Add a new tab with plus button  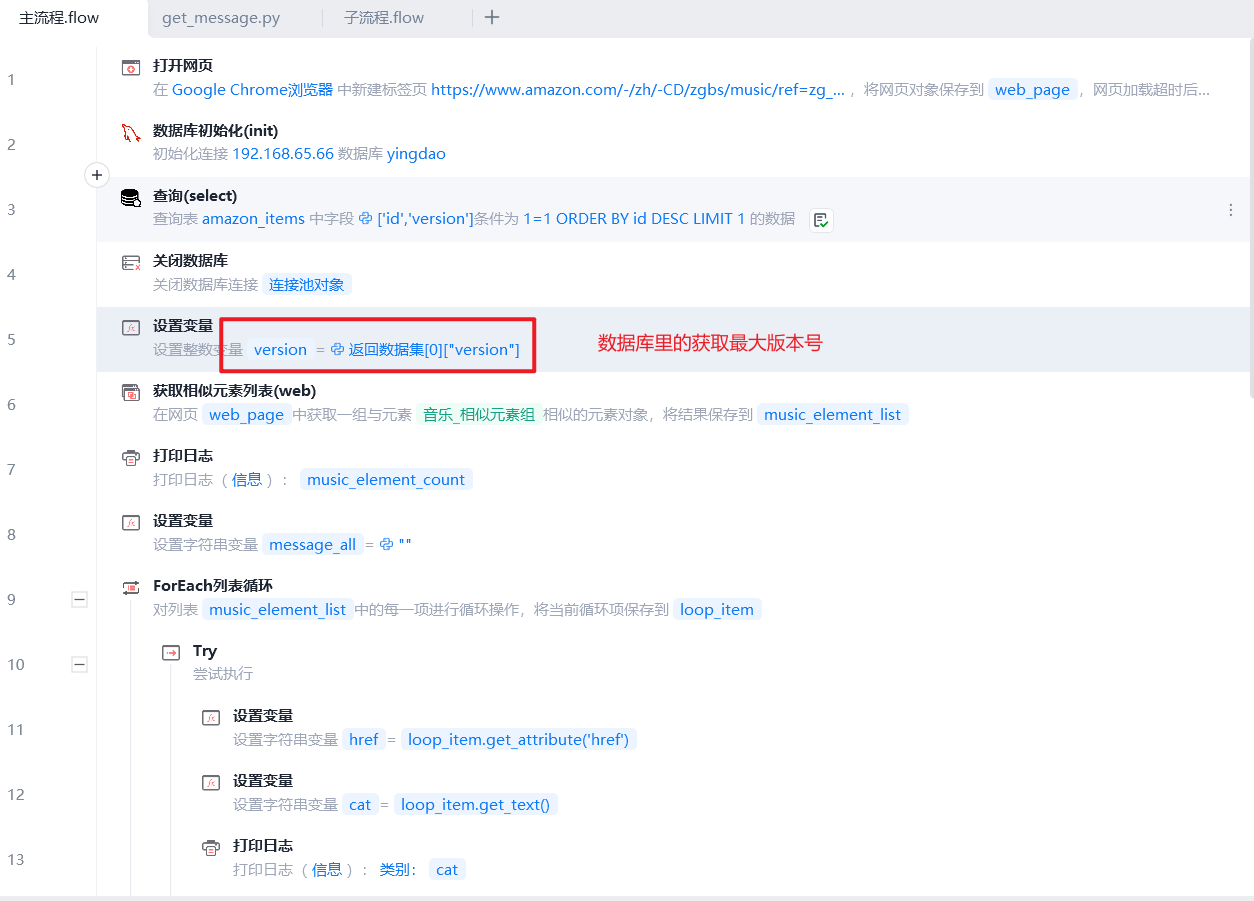coord(491,17)
